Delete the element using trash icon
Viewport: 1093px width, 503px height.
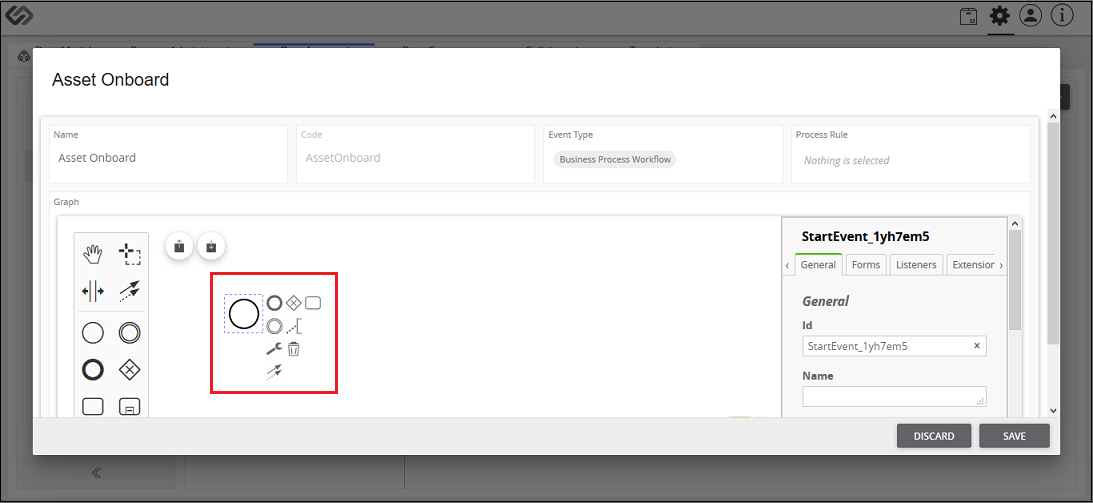point(293,348)
